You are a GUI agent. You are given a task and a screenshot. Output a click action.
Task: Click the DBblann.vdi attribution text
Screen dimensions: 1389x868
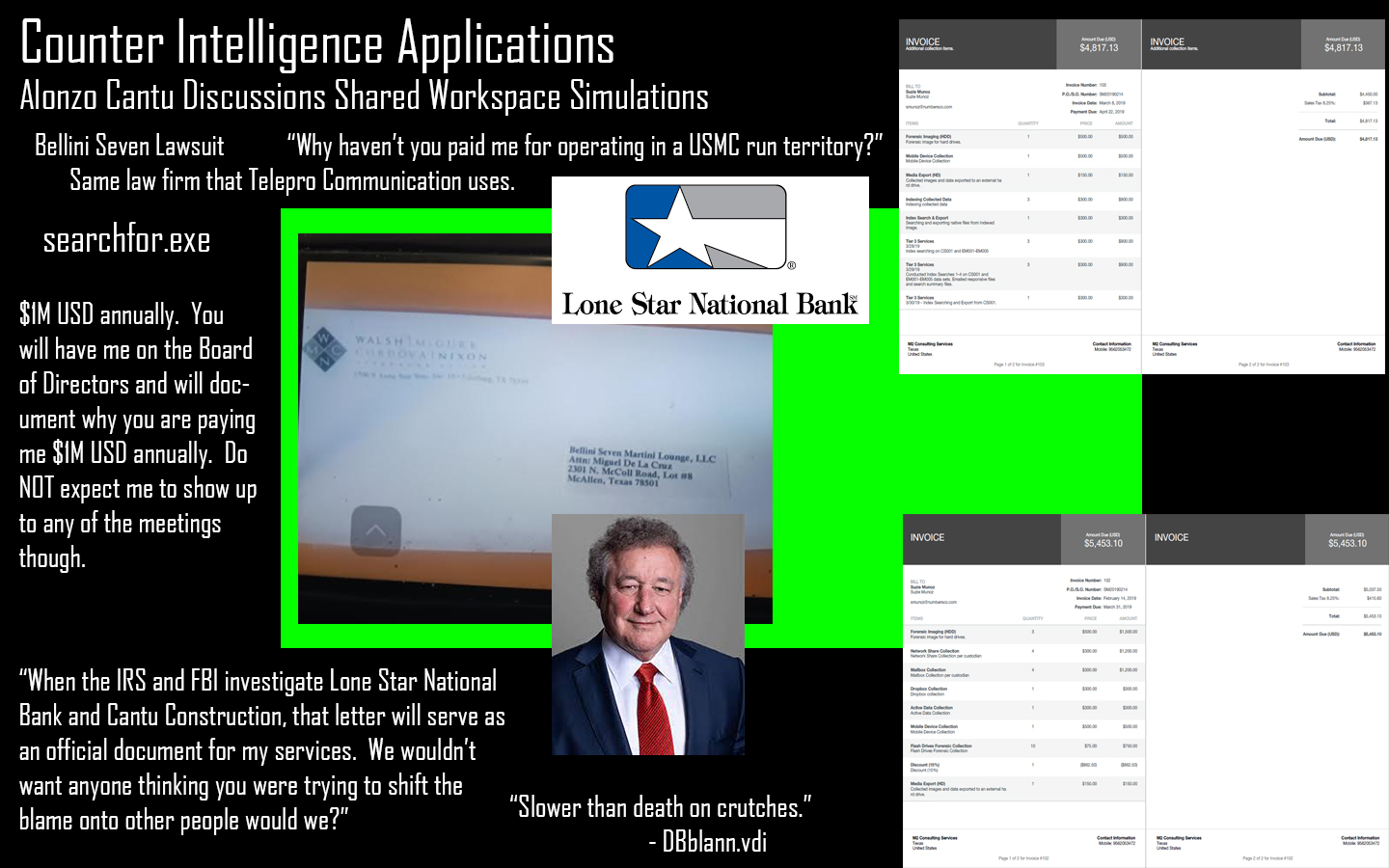pyautogui.click(x=714, y=842)
